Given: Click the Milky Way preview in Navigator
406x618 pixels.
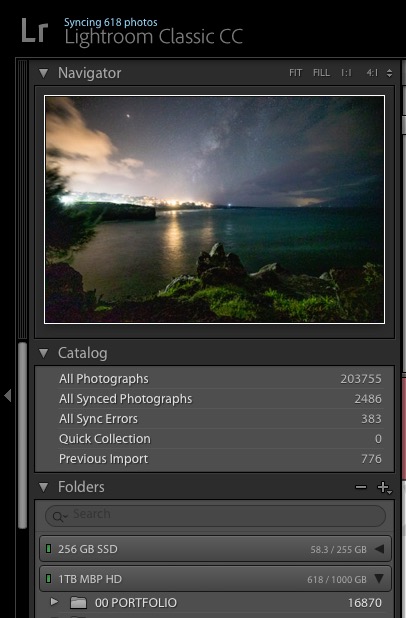Looking at the screenshot, I should pyautogui.click(x=215, y=209).
